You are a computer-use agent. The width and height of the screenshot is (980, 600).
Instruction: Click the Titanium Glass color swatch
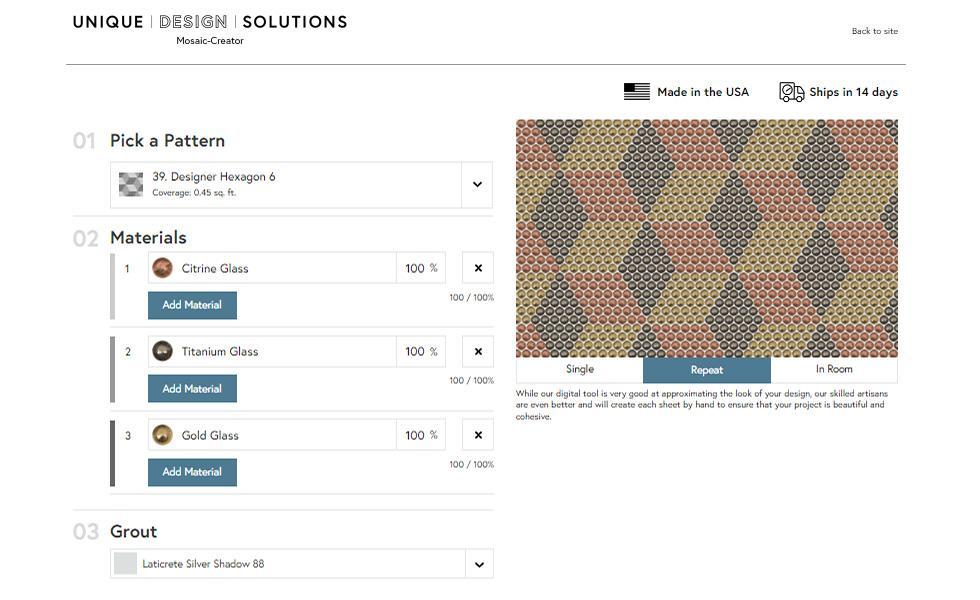tap(162, 351)
